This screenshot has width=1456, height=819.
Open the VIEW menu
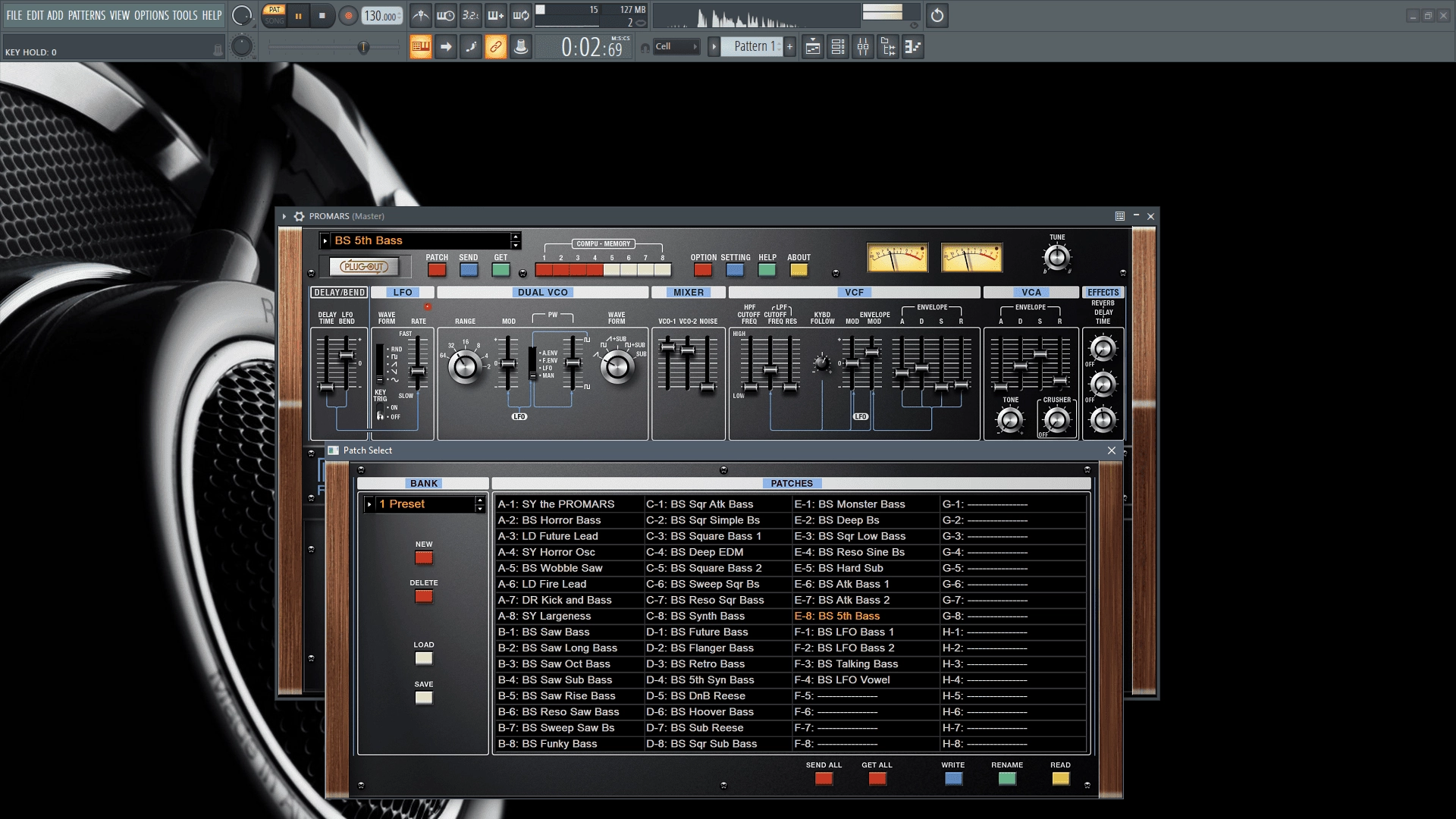119,15
